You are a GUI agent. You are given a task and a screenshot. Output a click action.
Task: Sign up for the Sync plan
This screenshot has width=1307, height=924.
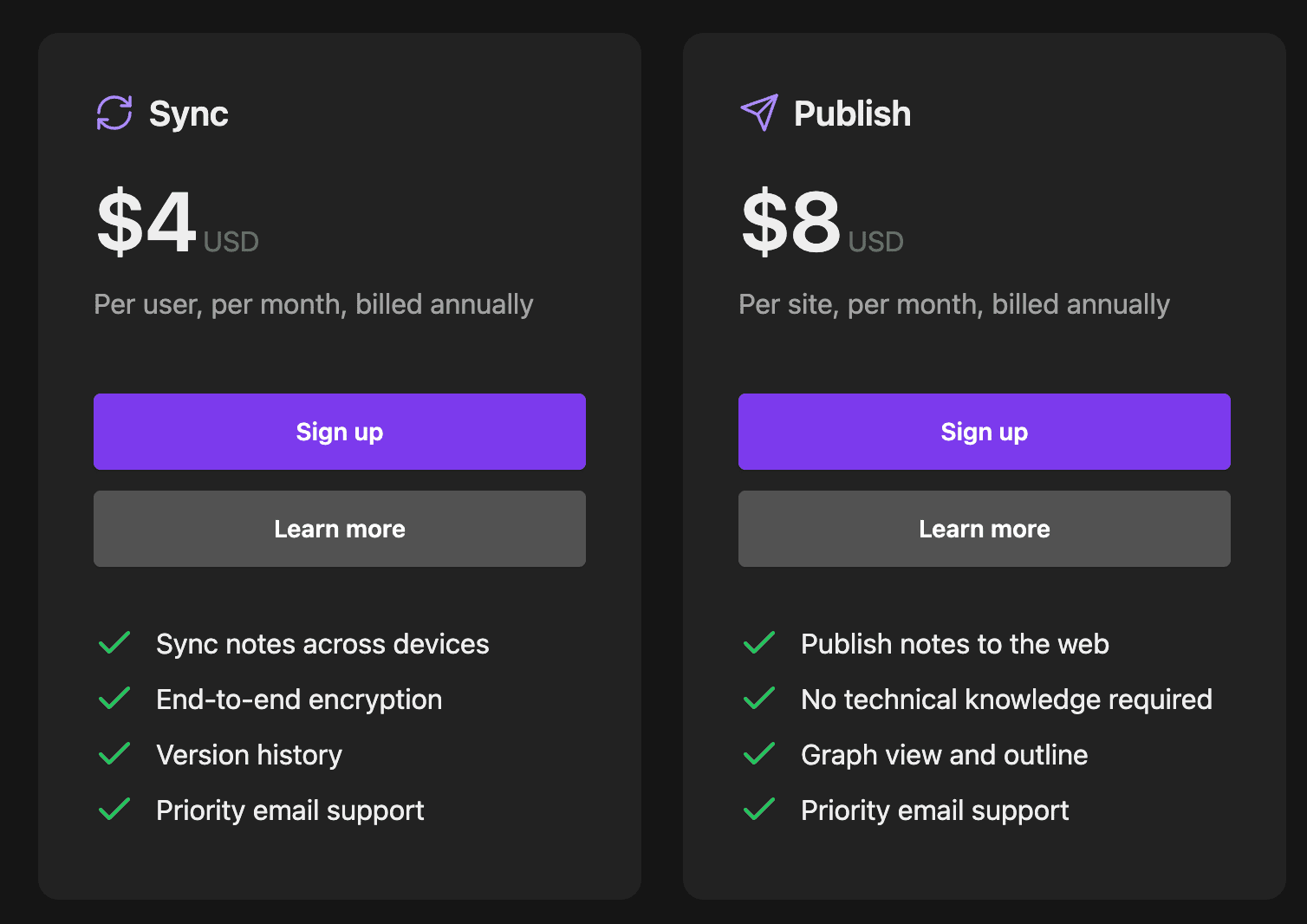pyautogui.click(x=340, y=432)
